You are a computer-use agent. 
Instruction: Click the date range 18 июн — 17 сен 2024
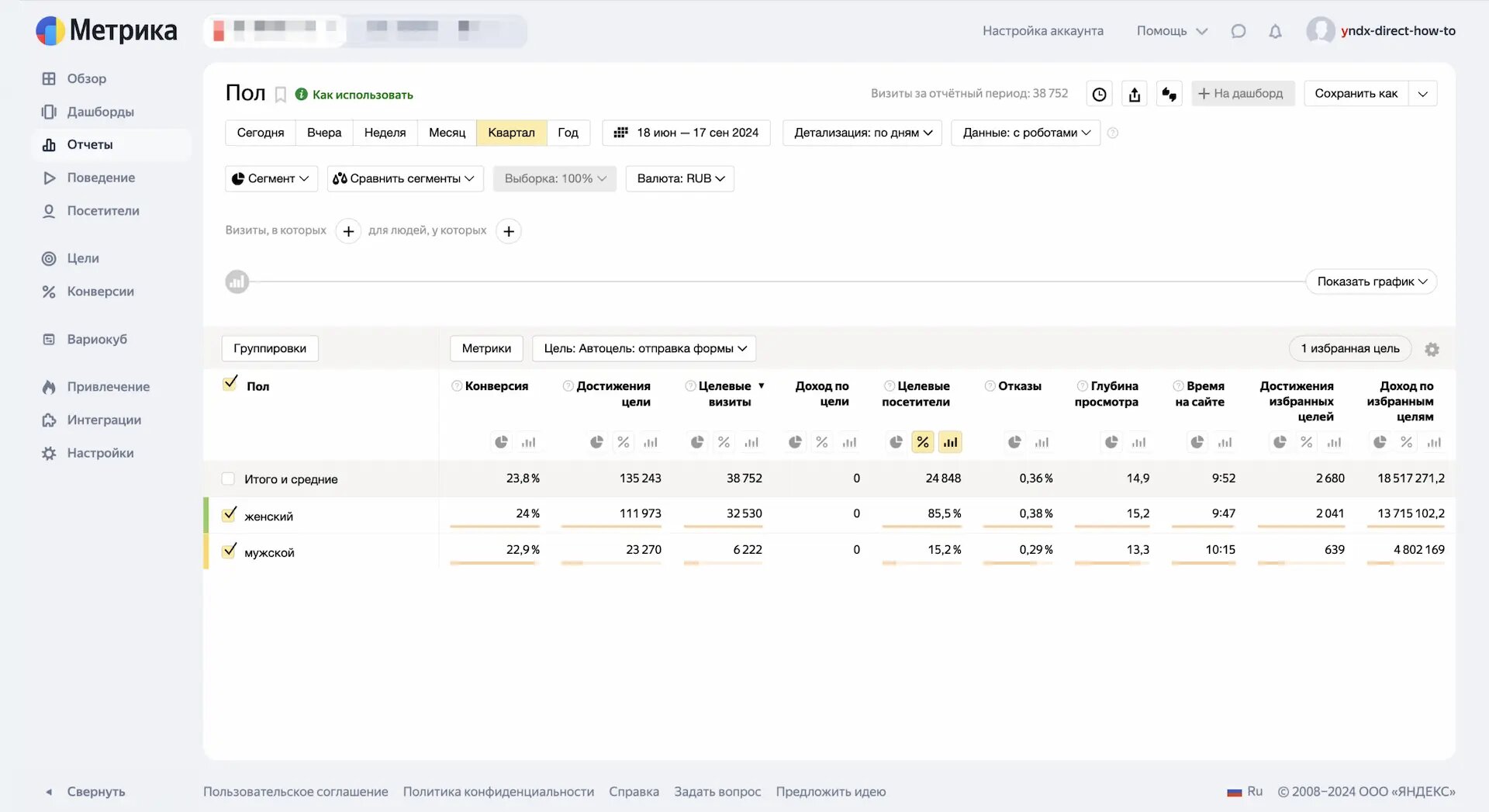click(686, 133)
